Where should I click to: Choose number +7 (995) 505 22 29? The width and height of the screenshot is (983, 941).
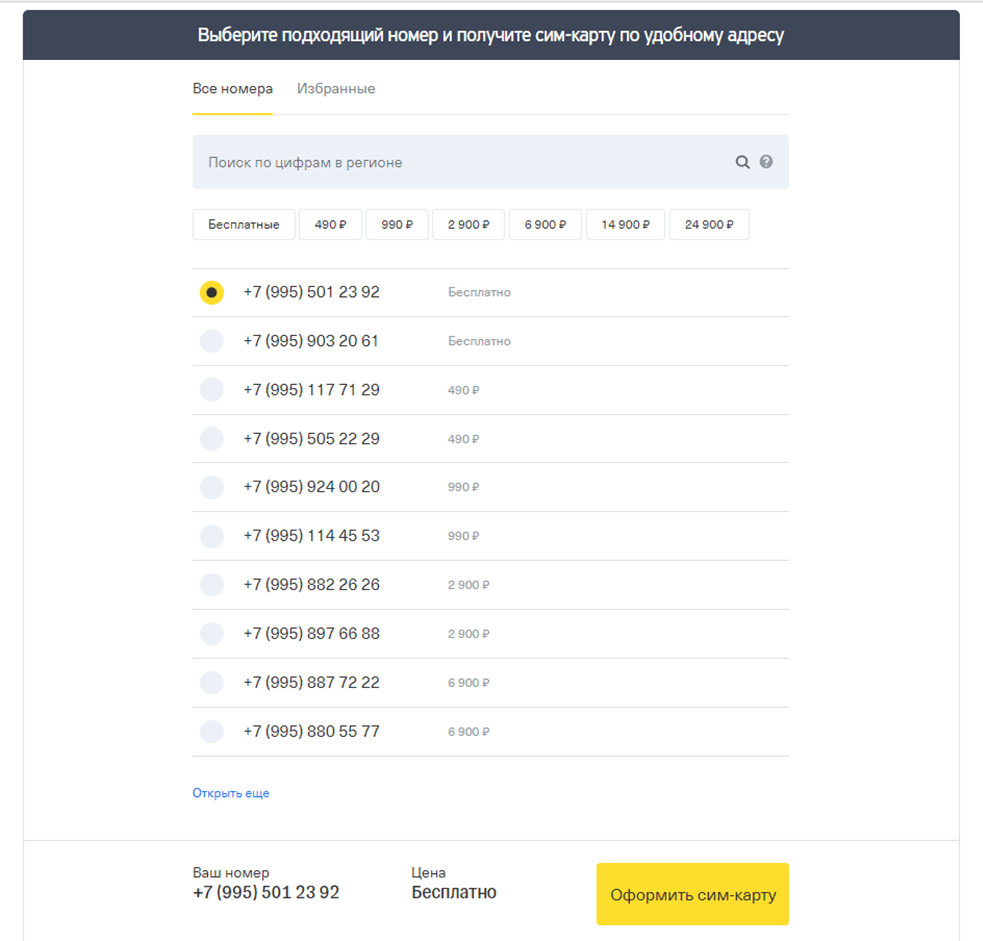(x=211, y=439)
